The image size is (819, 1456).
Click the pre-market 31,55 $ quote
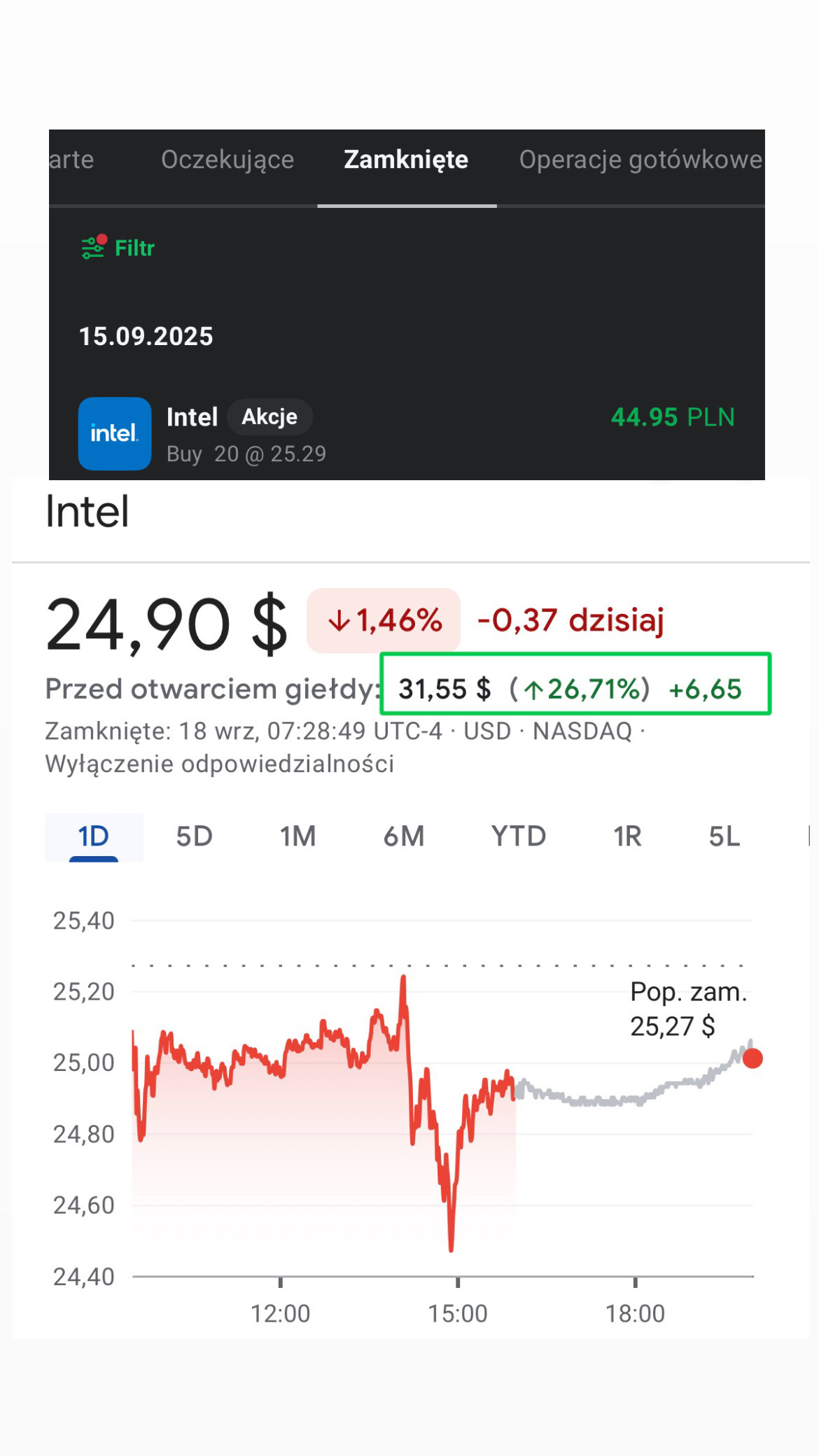point(444,689)
